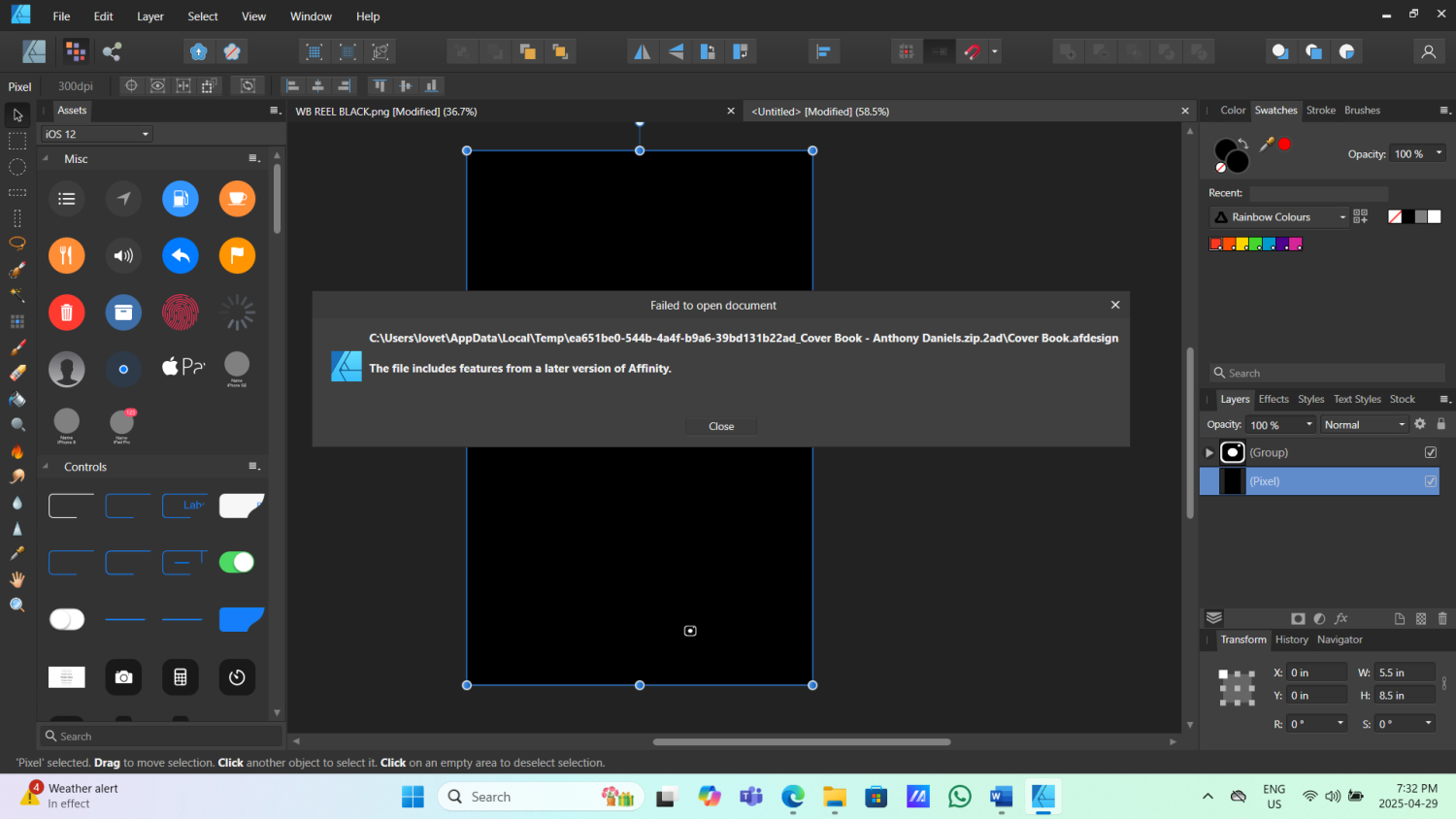Choose the Flood Fill bucket tool
This screenshot has width=1456, height=819.
17,399
